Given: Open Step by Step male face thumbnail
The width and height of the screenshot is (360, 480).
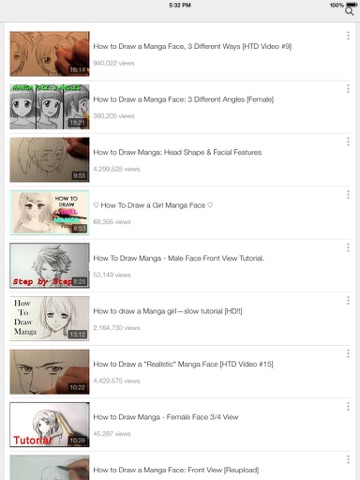Looking at the screenshot, I should (50, 266).
